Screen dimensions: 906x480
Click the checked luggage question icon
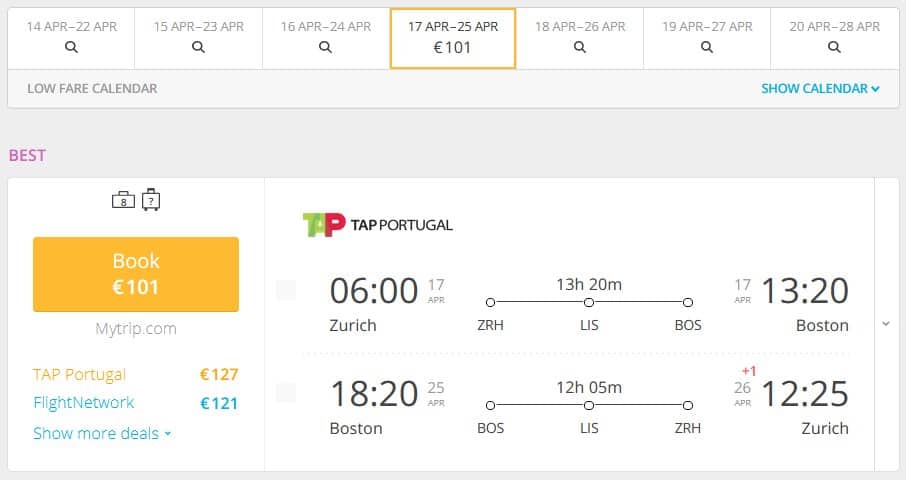tap(151, 200)
